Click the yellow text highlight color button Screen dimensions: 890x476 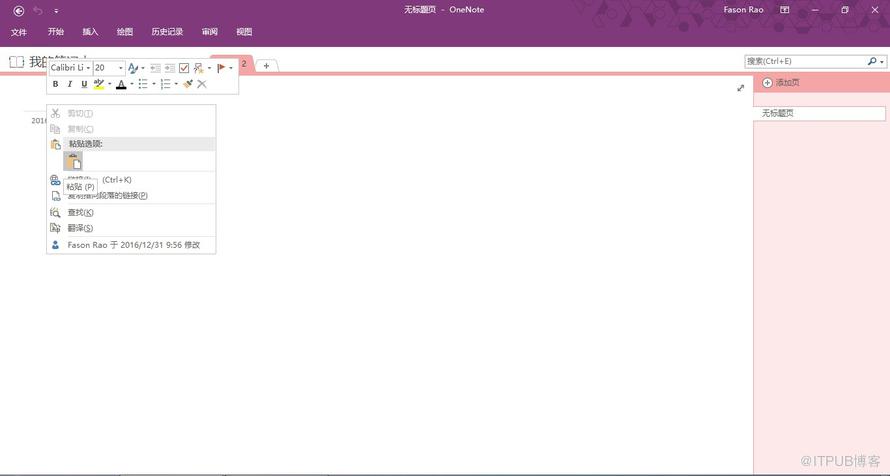99,85
